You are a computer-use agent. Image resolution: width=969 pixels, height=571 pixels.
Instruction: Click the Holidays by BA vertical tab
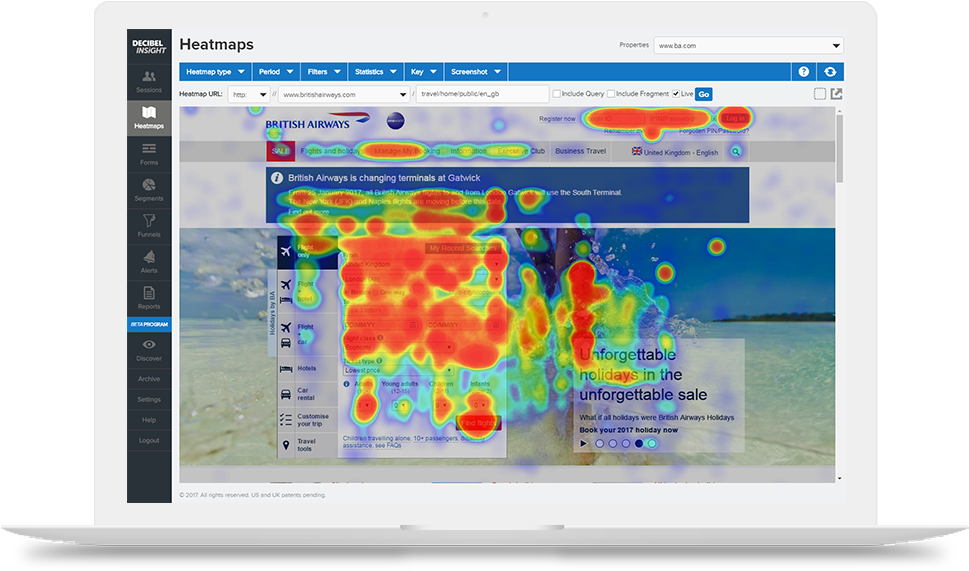272,313
